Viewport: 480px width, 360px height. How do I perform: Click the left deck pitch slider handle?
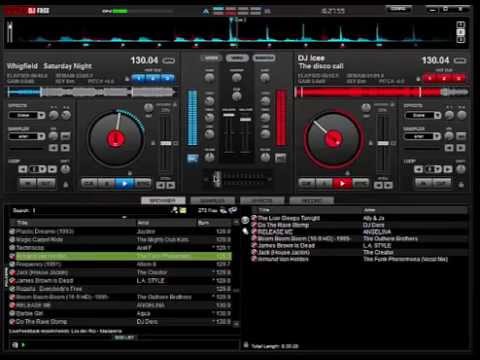tap(166, 143)
